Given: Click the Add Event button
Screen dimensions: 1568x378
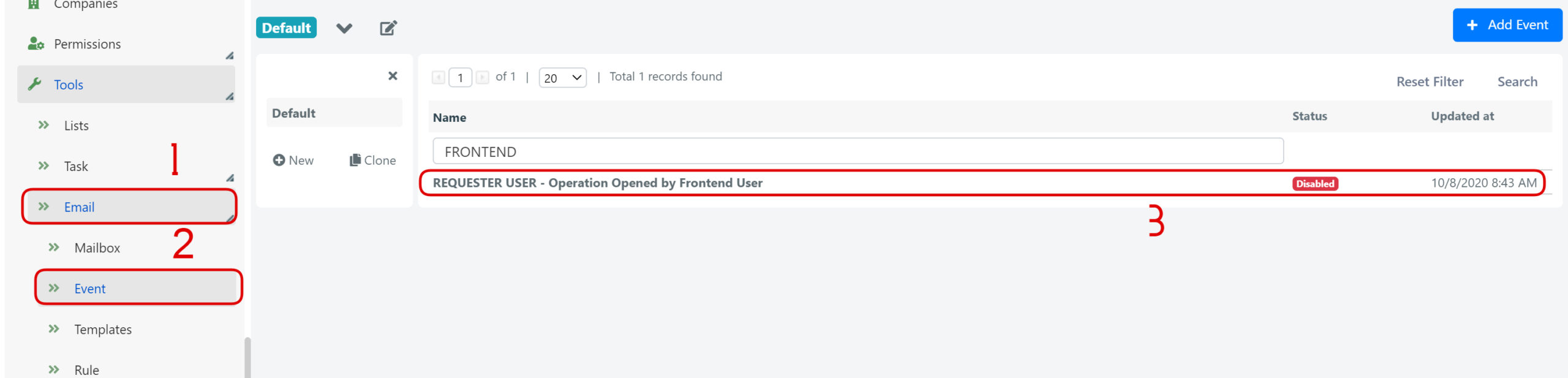Looking at the screenshot, I should click(x=1507, y=25).
